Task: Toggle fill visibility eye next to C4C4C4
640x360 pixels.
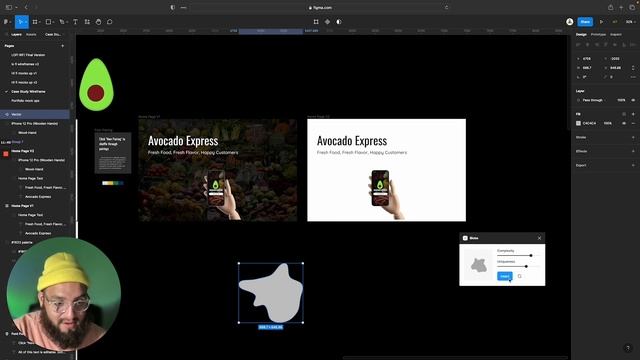Action: [x=624, y=123]
